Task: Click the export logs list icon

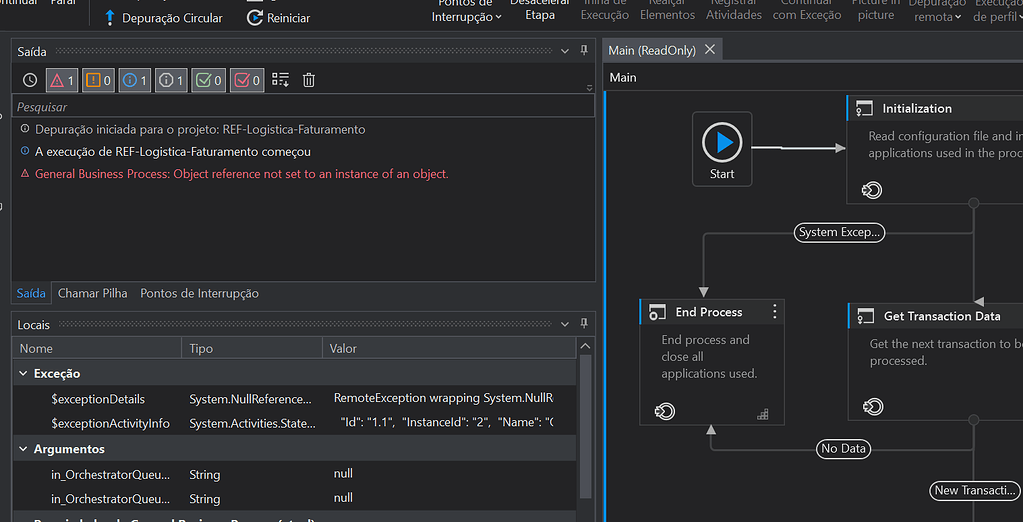Action: (x=280, y=80)
